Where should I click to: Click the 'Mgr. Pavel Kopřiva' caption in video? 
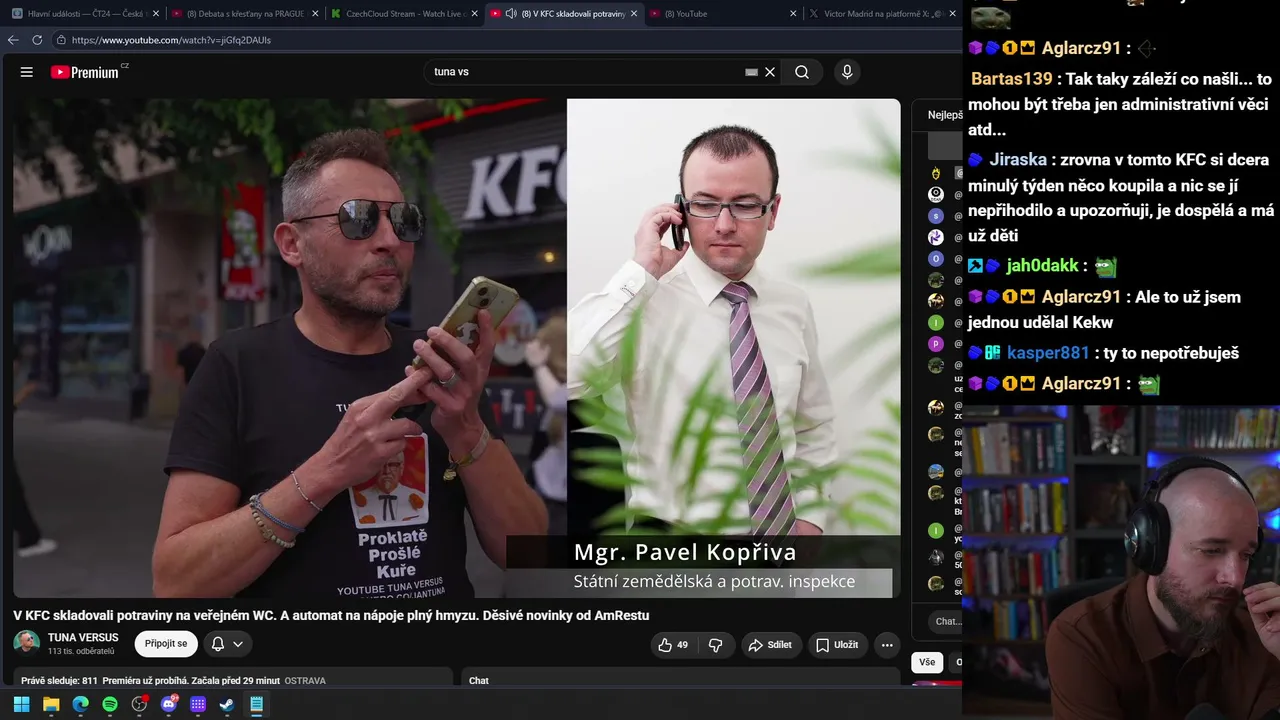(685, 552)
